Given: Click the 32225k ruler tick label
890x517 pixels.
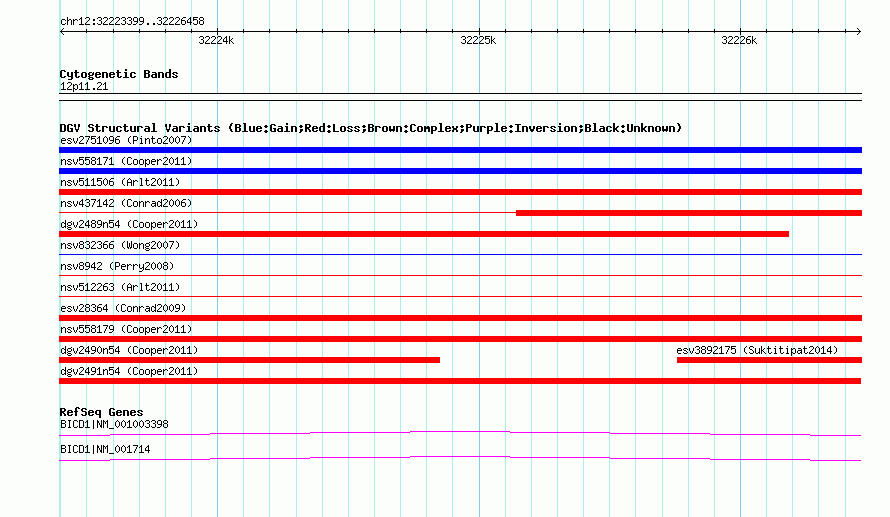Looking at the screenshot, I should point(478,40).
